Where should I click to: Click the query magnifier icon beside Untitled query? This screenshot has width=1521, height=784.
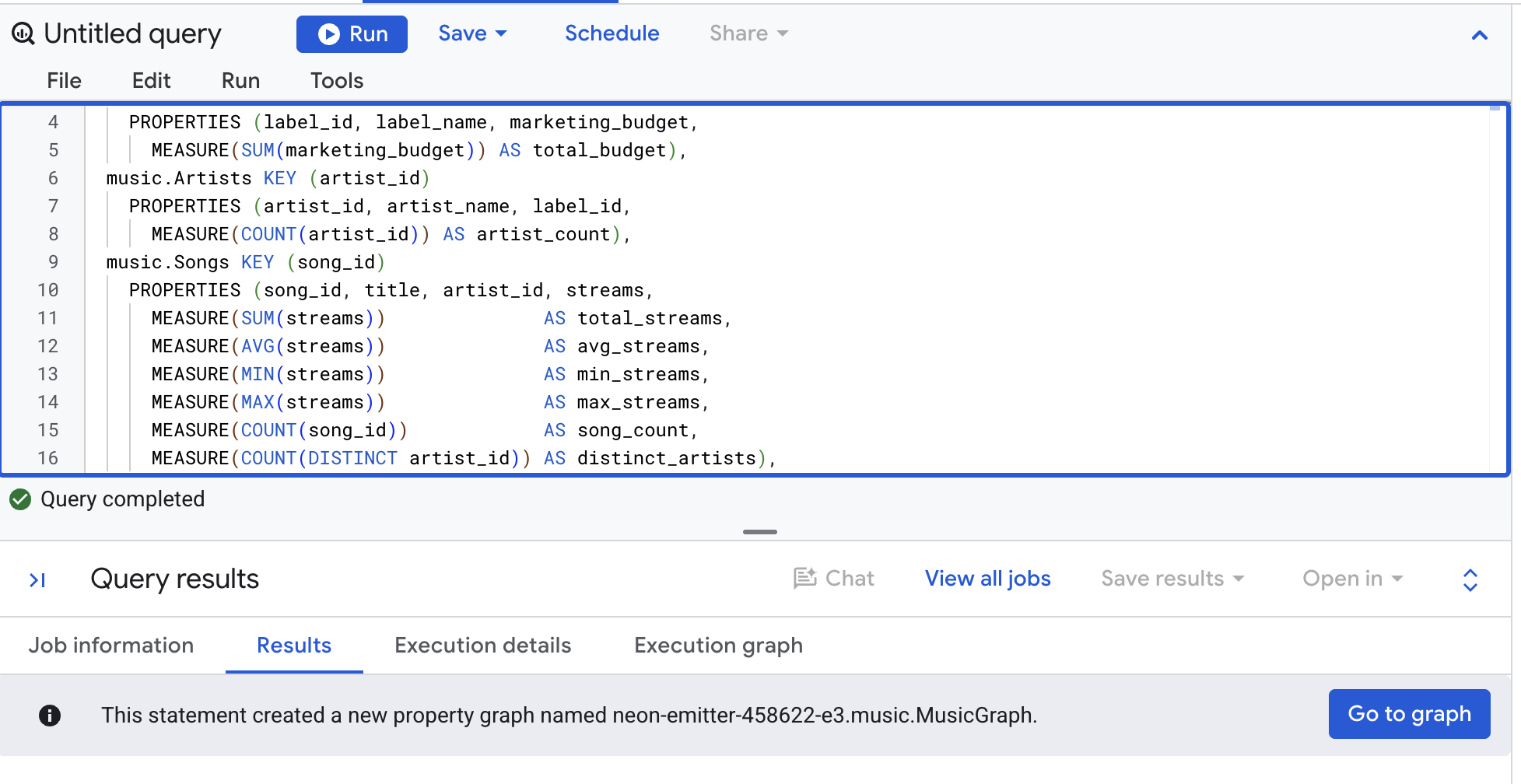point(23,33)
